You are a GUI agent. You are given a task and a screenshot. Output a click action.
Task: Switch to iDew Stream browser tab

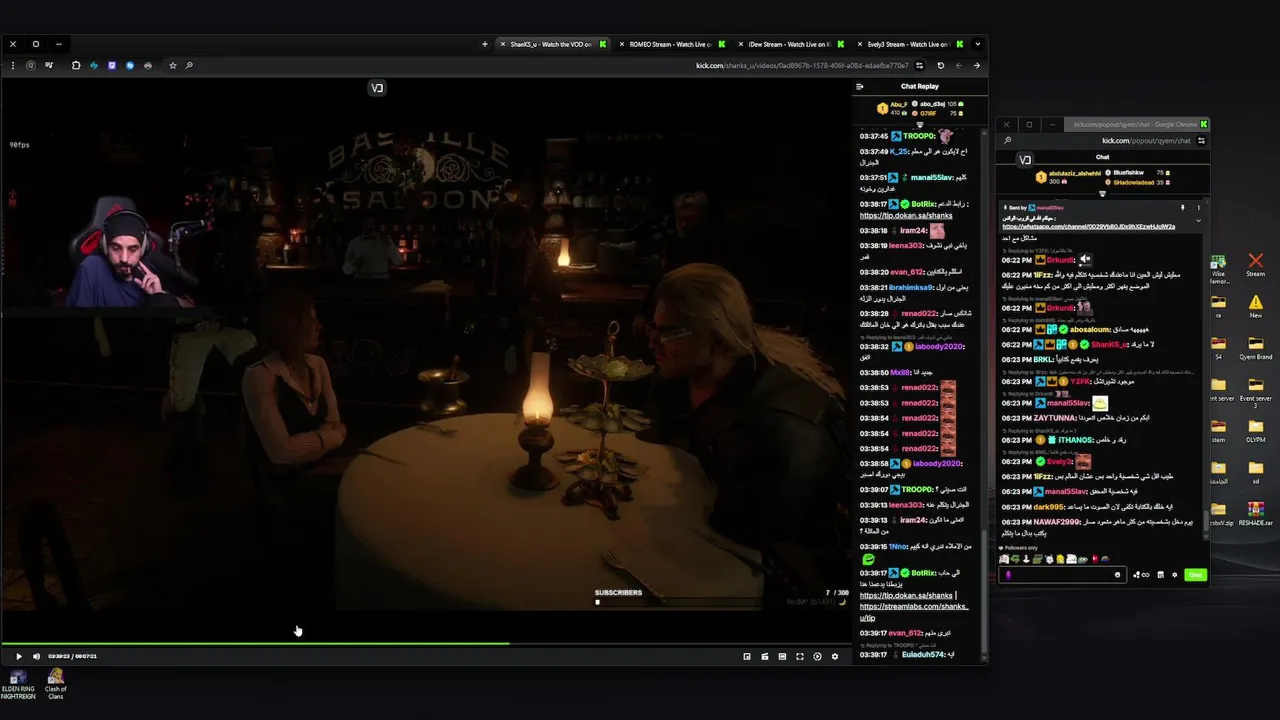[x=789, y=44]
